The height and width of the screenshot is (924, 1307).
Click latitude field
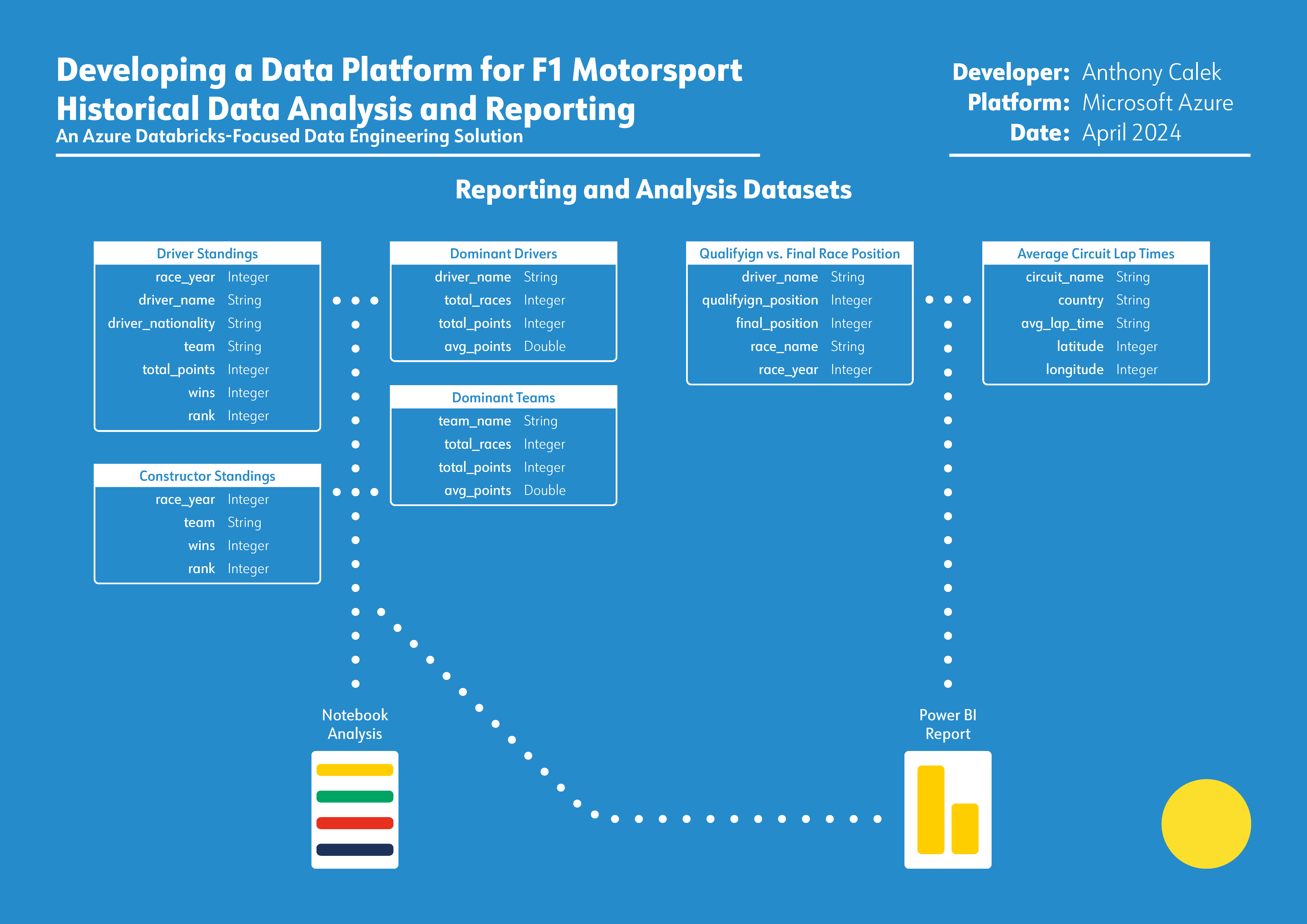(x=1080, y=346)
